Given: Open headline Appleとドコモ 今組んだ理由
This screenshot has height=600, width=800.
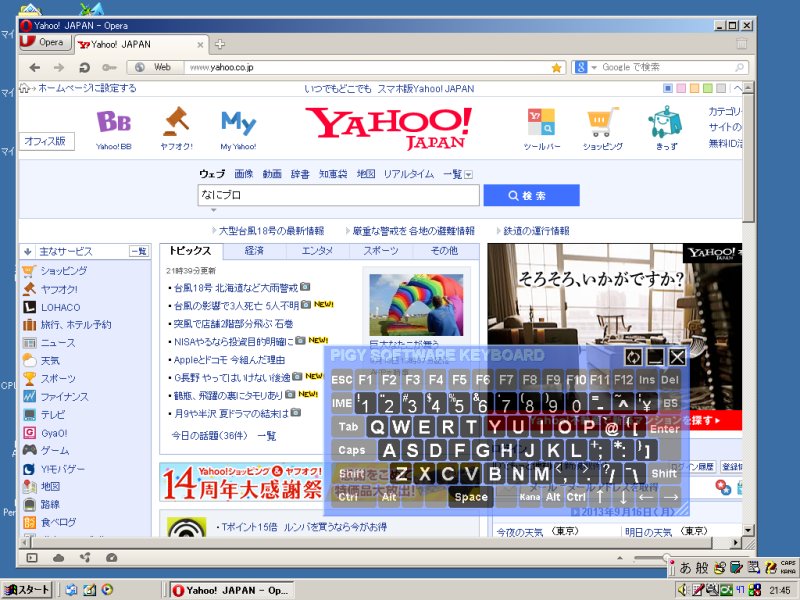Looking at the screenshot, I should click(x=229, y=360).
